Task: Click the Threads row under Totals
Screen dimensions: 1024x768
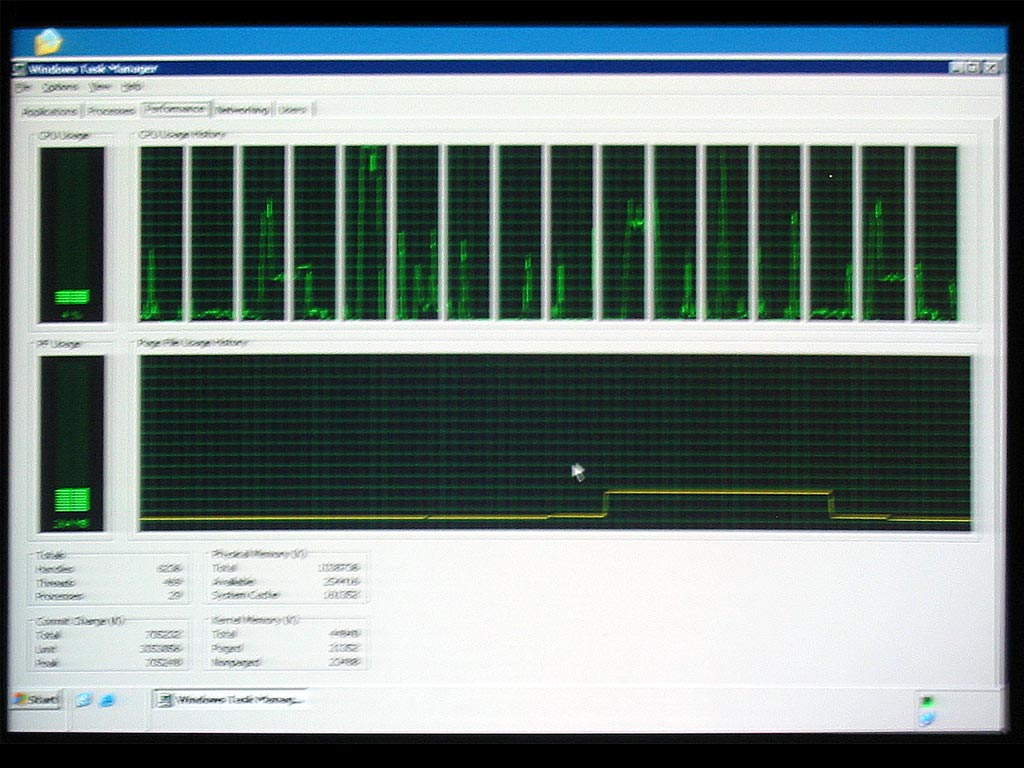Action: tap(108, 583)
